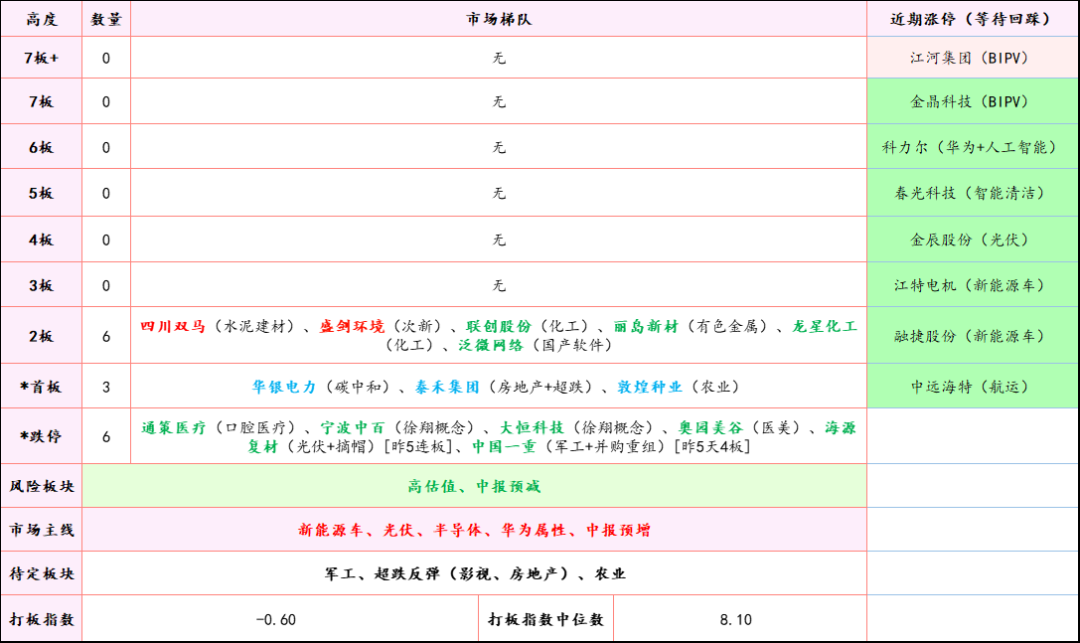Click the "3板" row label

click(x=41, y=286)
